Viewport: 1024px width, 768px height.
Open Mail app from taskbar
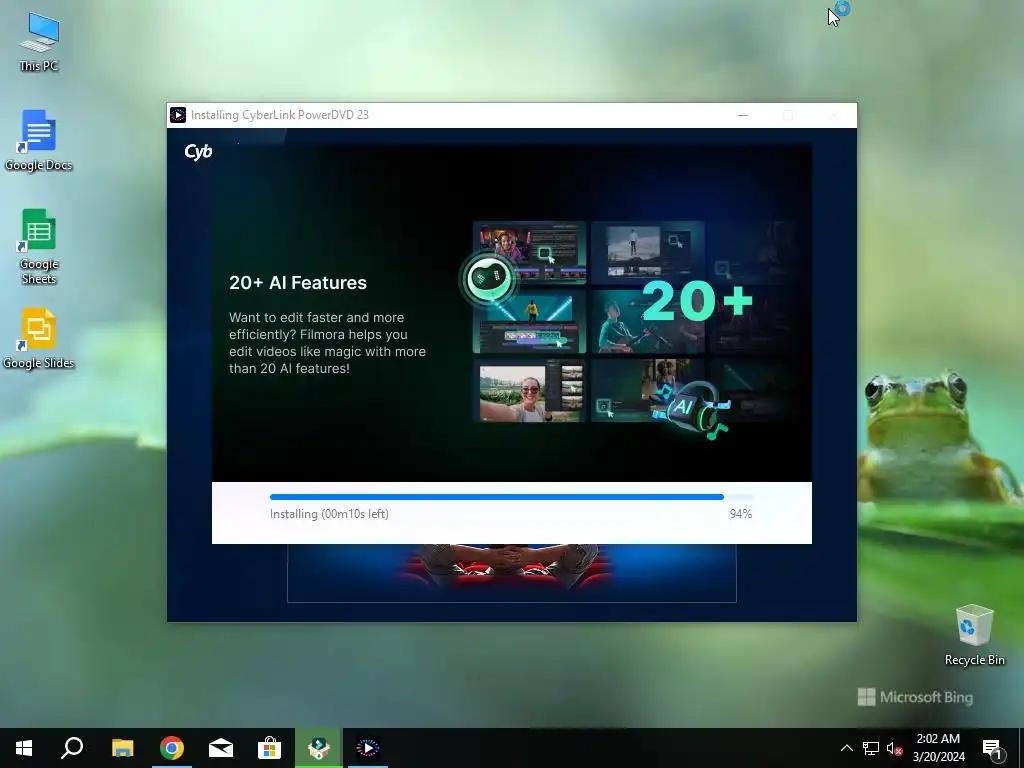pyautogui.click(x=221, y=748)
